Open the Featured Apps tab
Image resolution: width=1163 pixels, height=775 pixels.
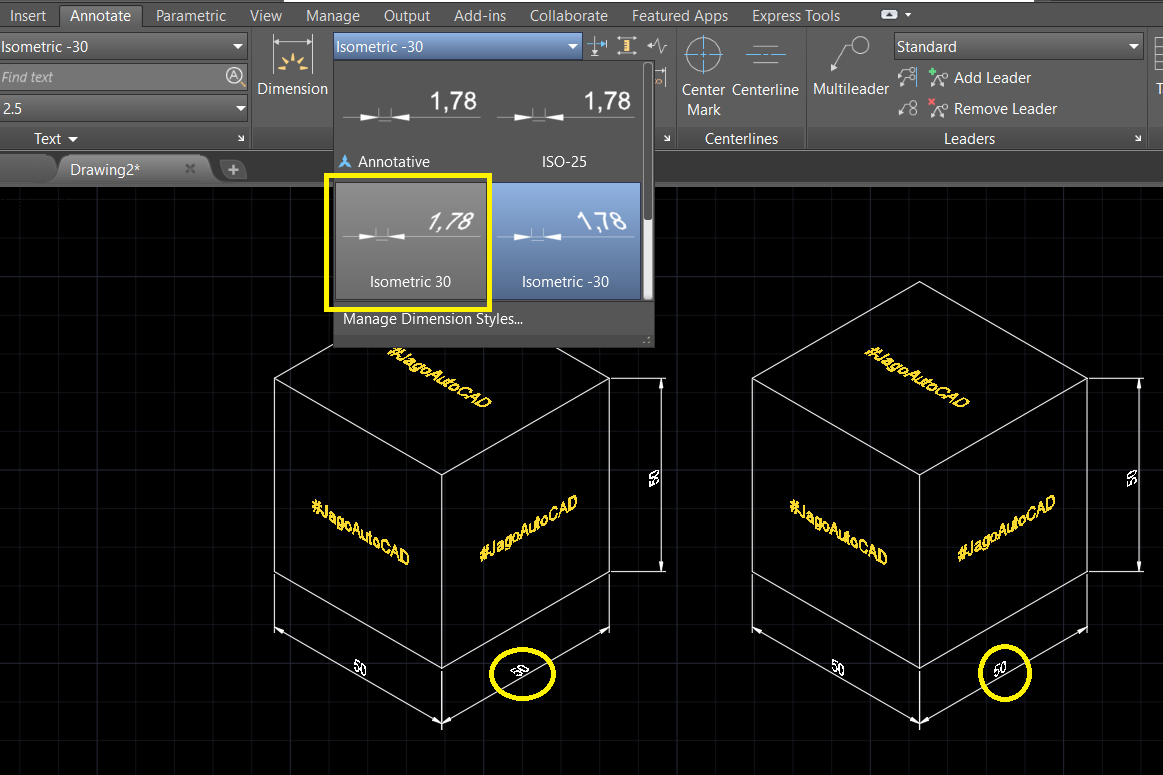(679, 16)
